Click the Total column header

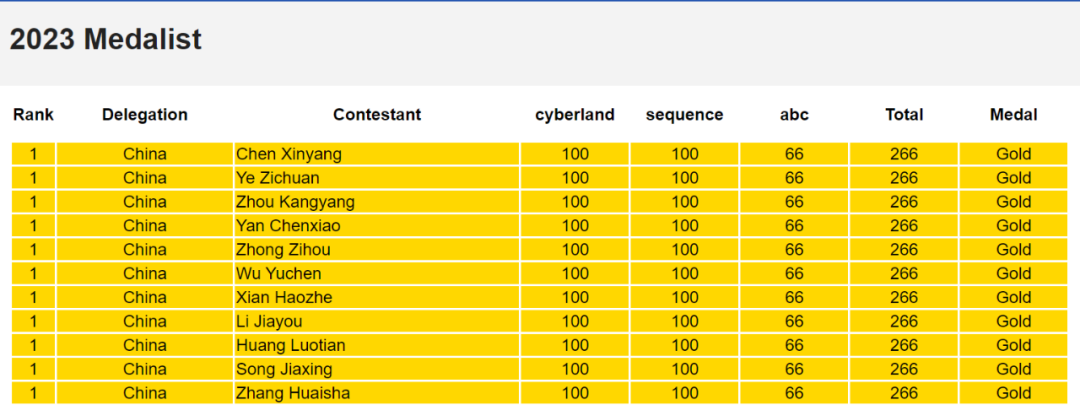tap(904, 115)
